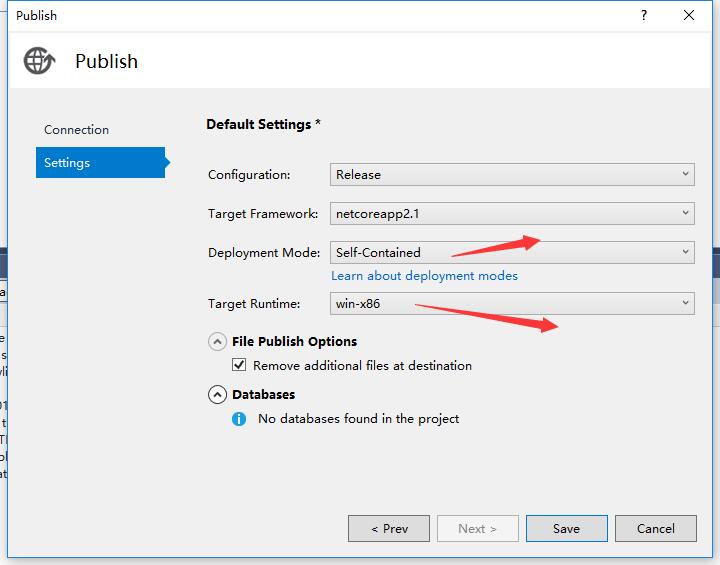Select the Settings tab in sidebar

67,163
